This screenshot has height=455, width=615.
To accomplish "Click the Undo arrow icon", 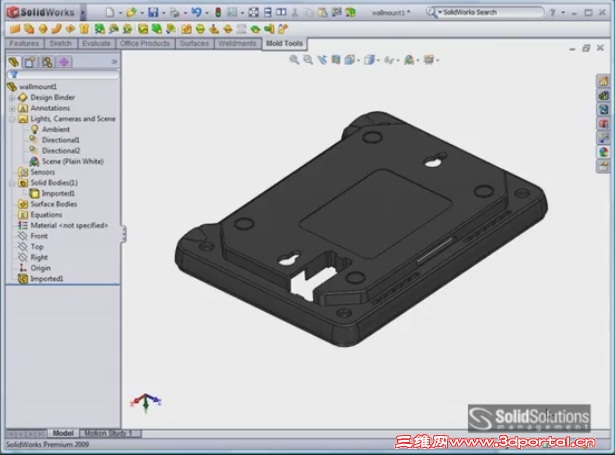I will point(196,13).
